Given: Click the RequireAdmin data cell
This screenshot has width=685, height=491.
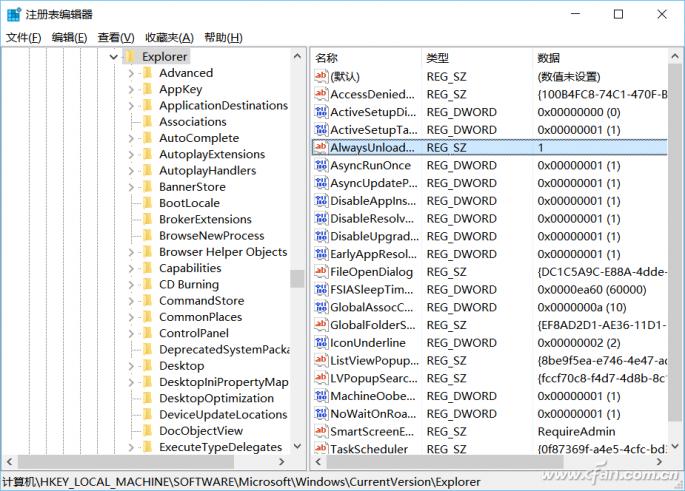Looking at the screenshot, I should 576,432.
